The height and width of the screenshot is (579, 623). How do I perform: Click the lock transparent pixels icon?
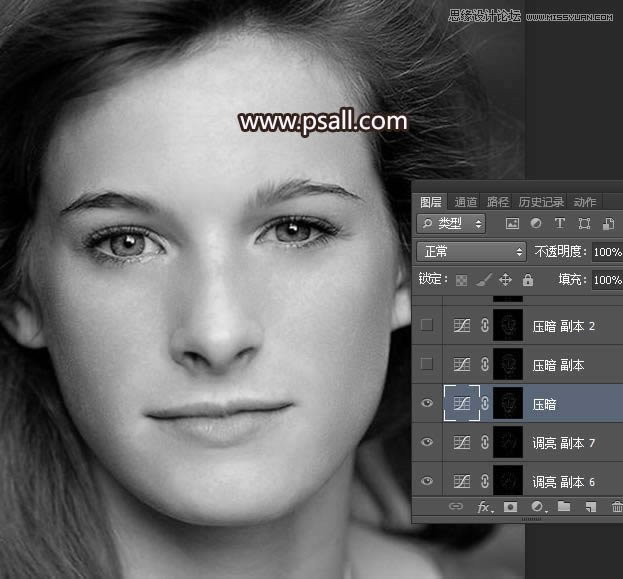tap(461, 281)
